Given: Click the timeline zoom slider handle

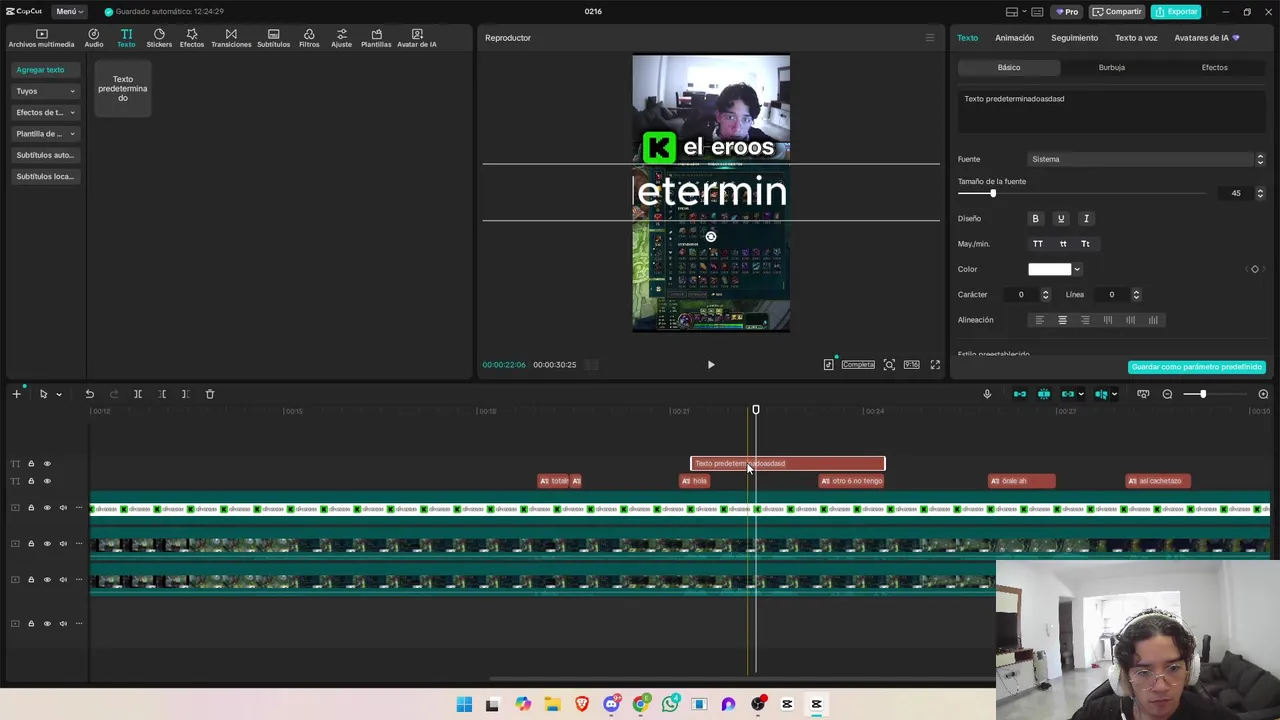Looking at the screenshot, I should (x=1203, y=394).
